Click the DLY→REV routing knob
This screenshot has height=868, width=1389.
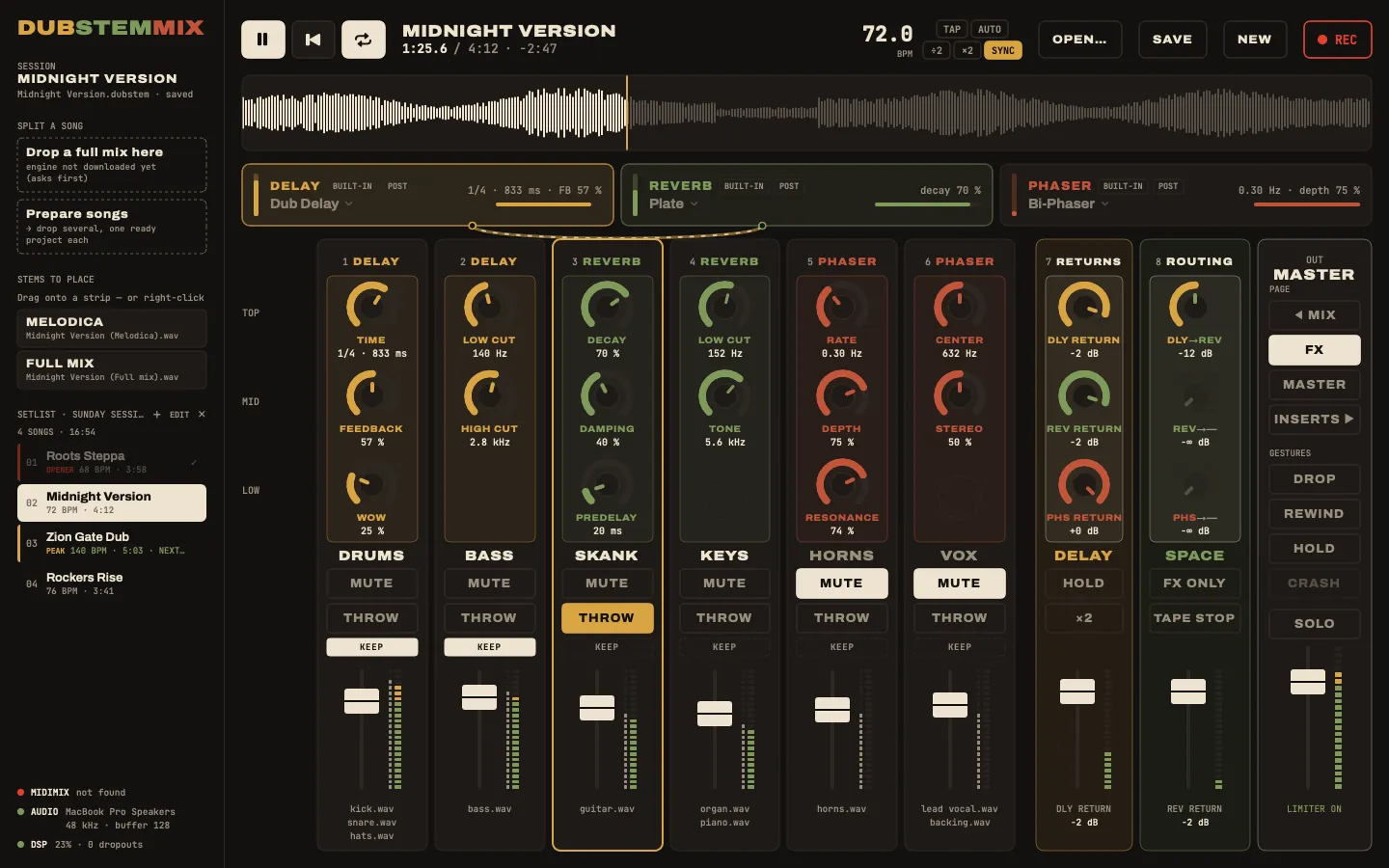(x=1195, y=306)
